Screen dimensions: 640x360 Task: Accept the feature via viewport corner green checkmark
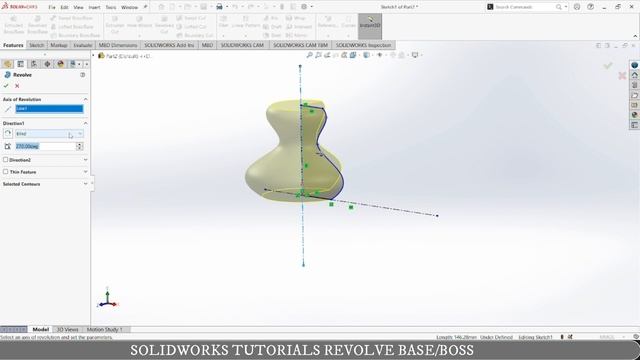(608, 66)
